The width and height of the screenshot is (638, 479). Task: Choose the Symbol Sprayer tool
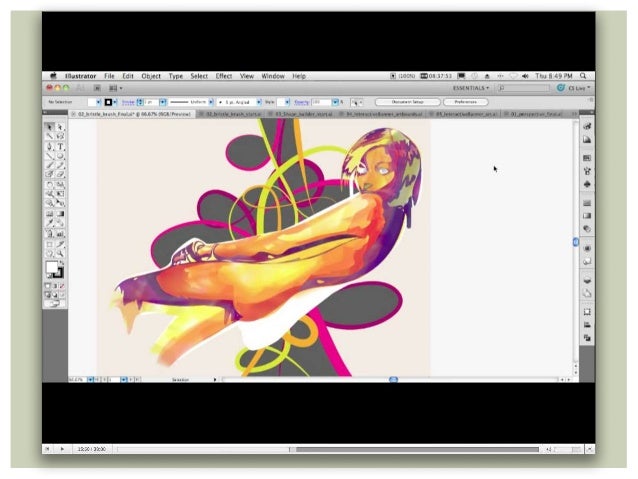(x=50, y=234)
